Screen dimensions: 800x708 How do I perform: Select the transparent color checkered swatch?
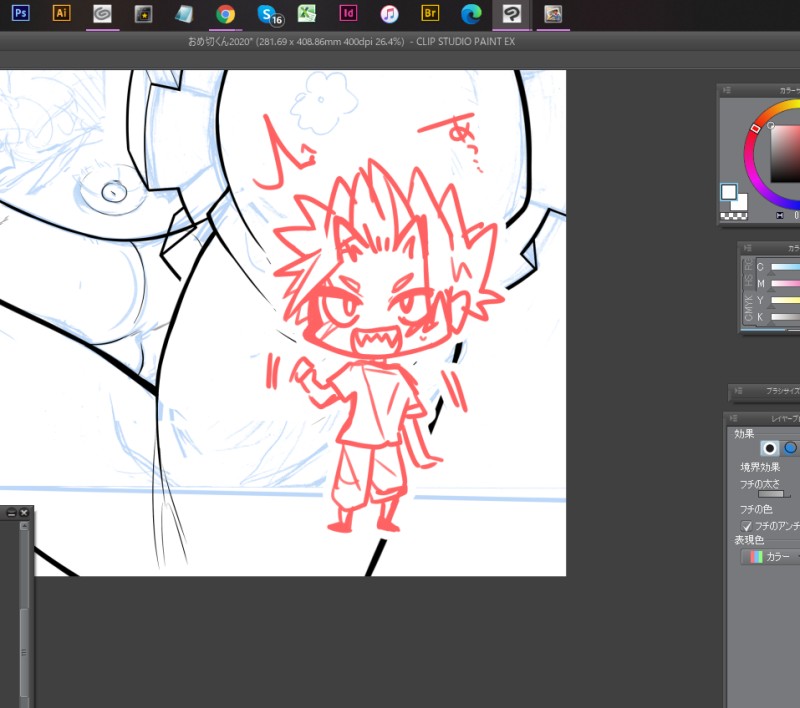pos(734,216)
